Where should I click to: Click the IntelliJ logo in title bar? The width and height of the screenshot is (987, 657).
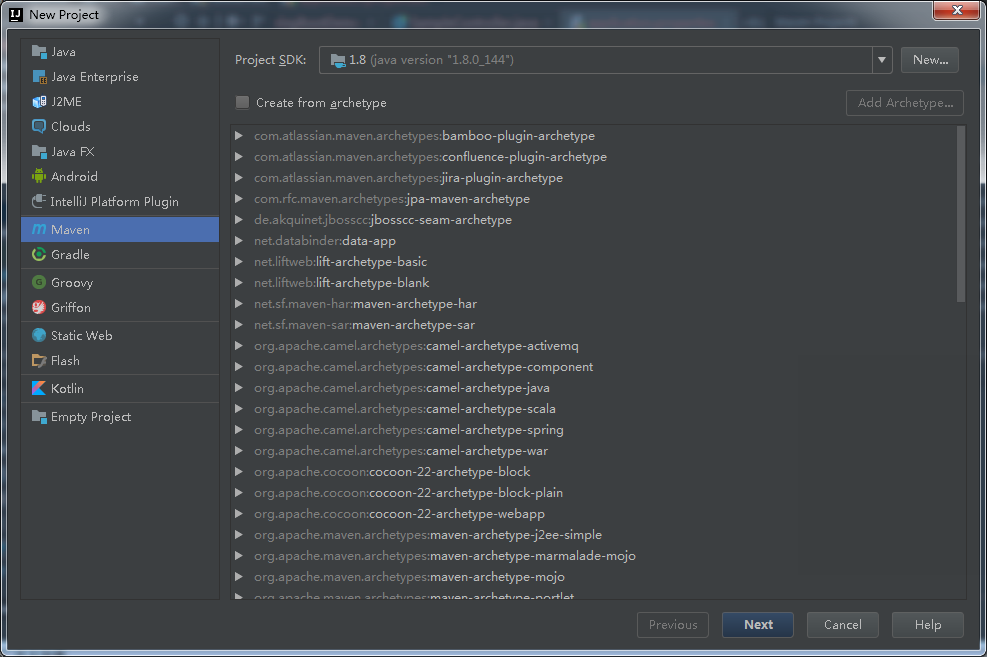(x=16, y=14)
